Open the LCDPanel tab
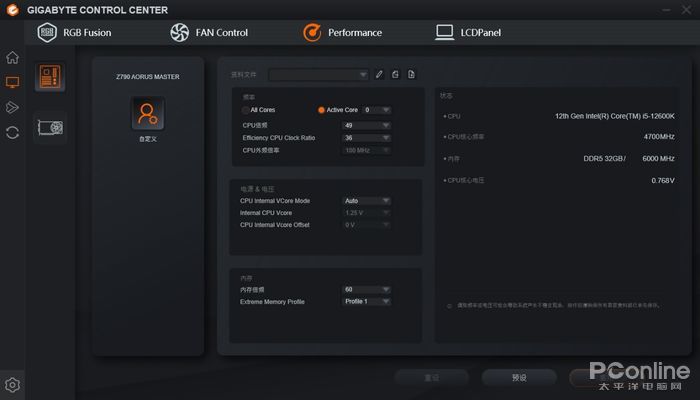This screenshot has width=700, height=400. (x=468, y=33)
